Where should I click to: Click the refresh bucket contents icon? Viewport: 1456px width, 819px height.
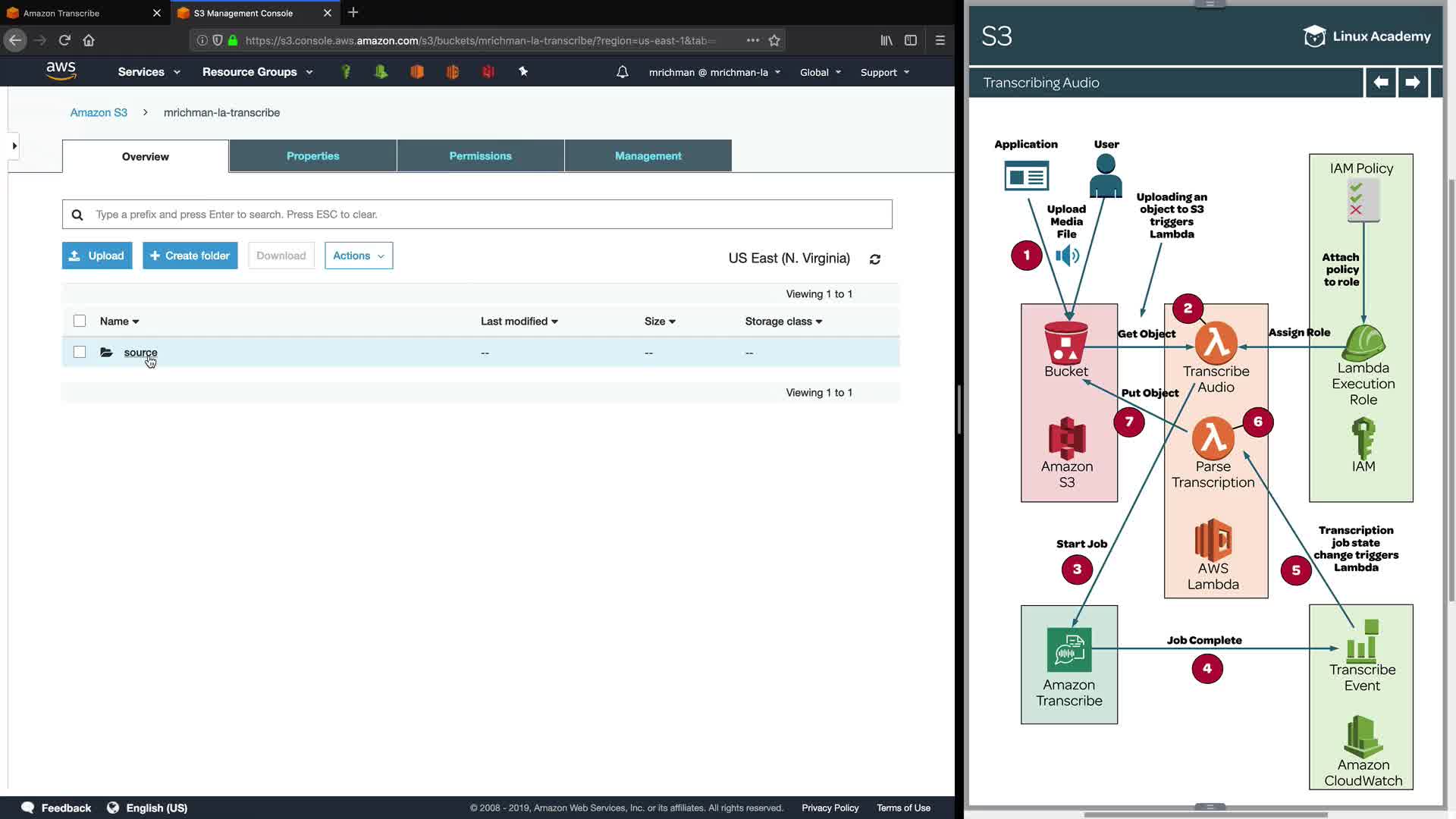[x=874, y=259]
